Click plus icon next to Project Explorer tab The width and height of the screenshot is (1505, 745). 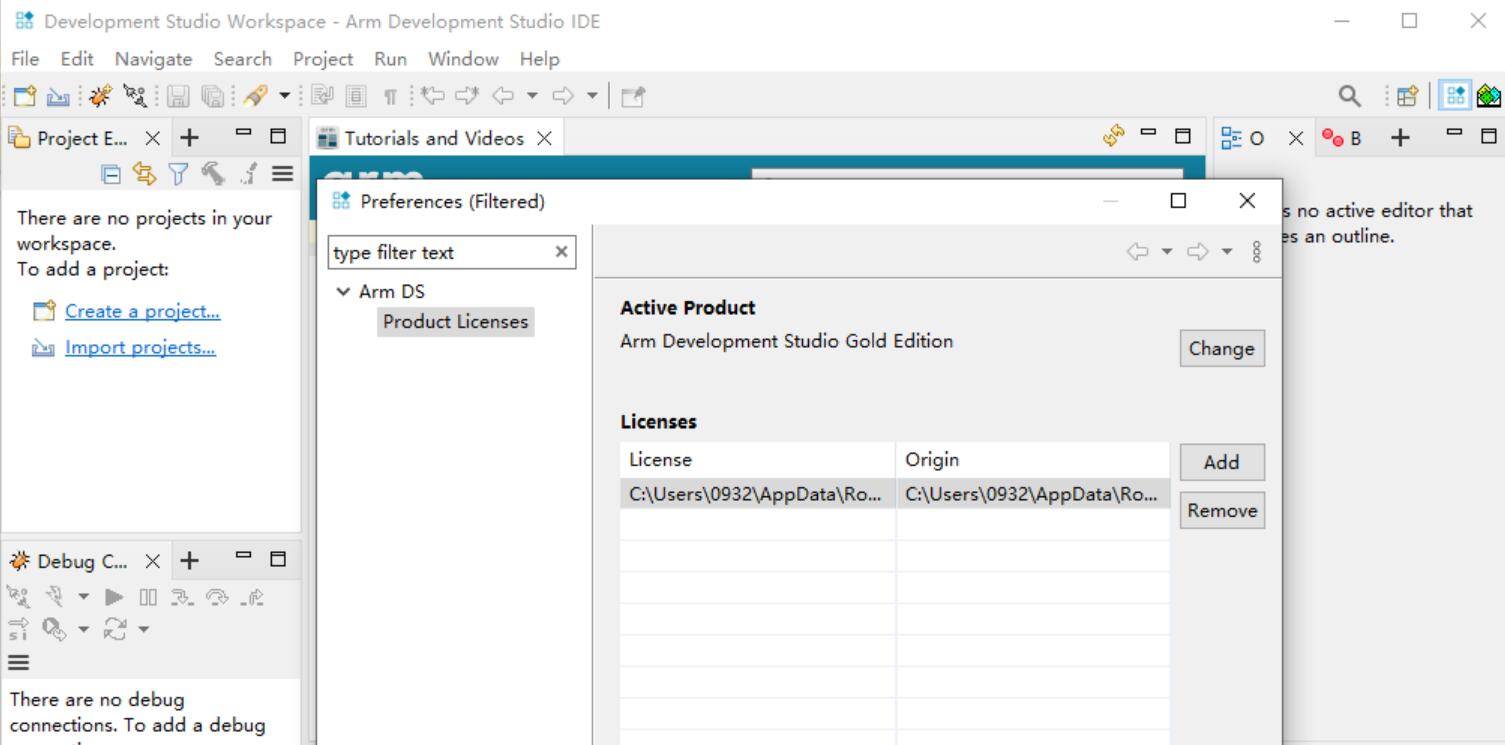point(189,138)
